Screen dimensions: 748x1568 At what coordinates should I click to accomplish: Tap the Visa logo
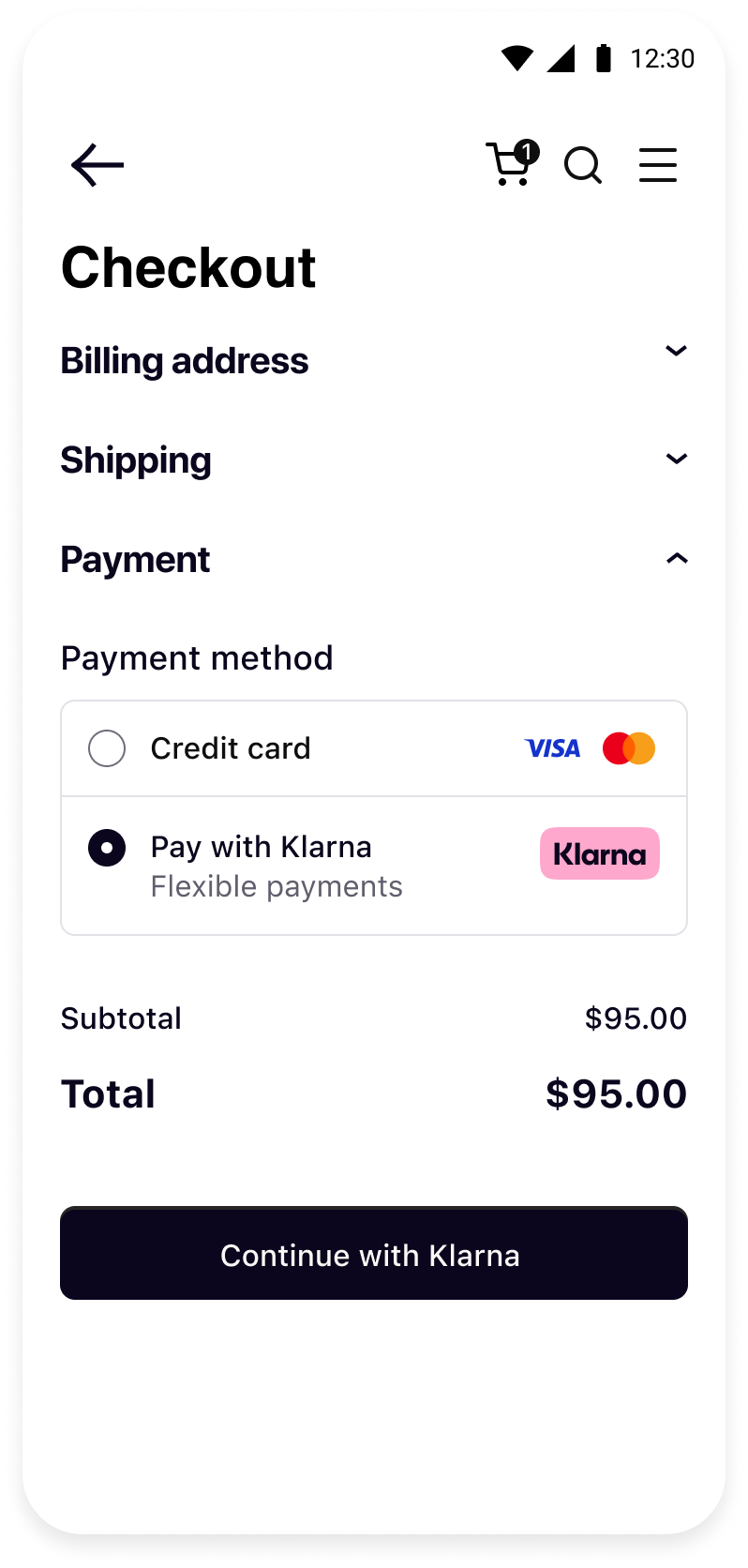click(x=552, y=748)
